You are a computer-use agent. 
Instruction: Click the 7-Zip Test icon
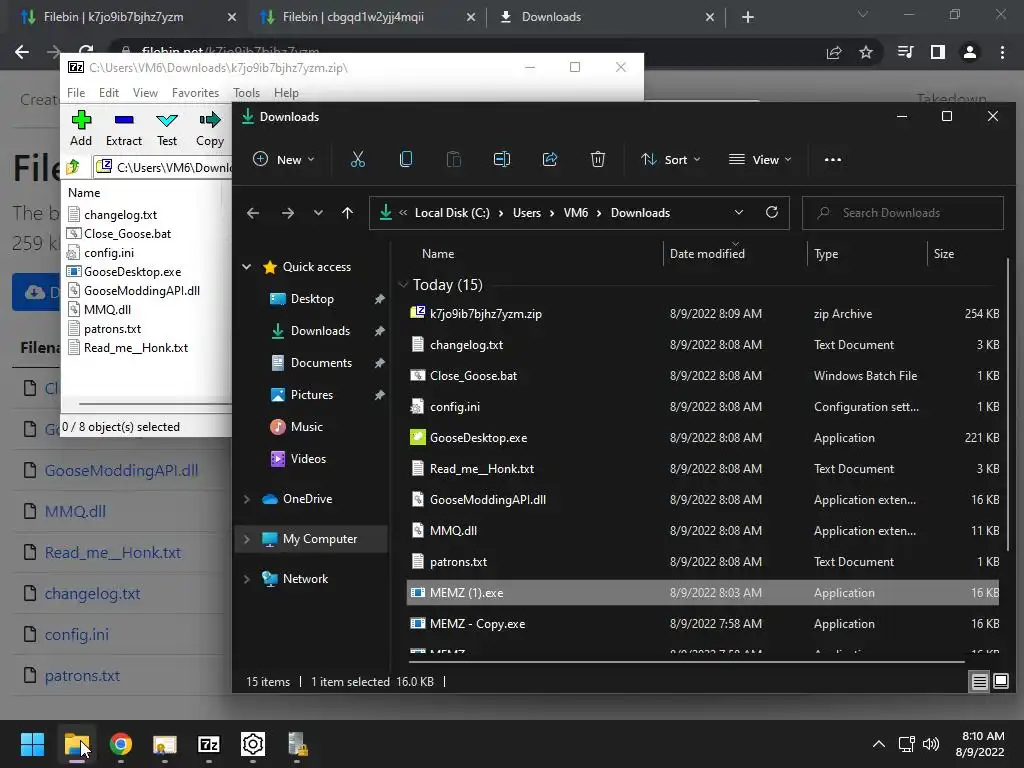click(167, 120)
